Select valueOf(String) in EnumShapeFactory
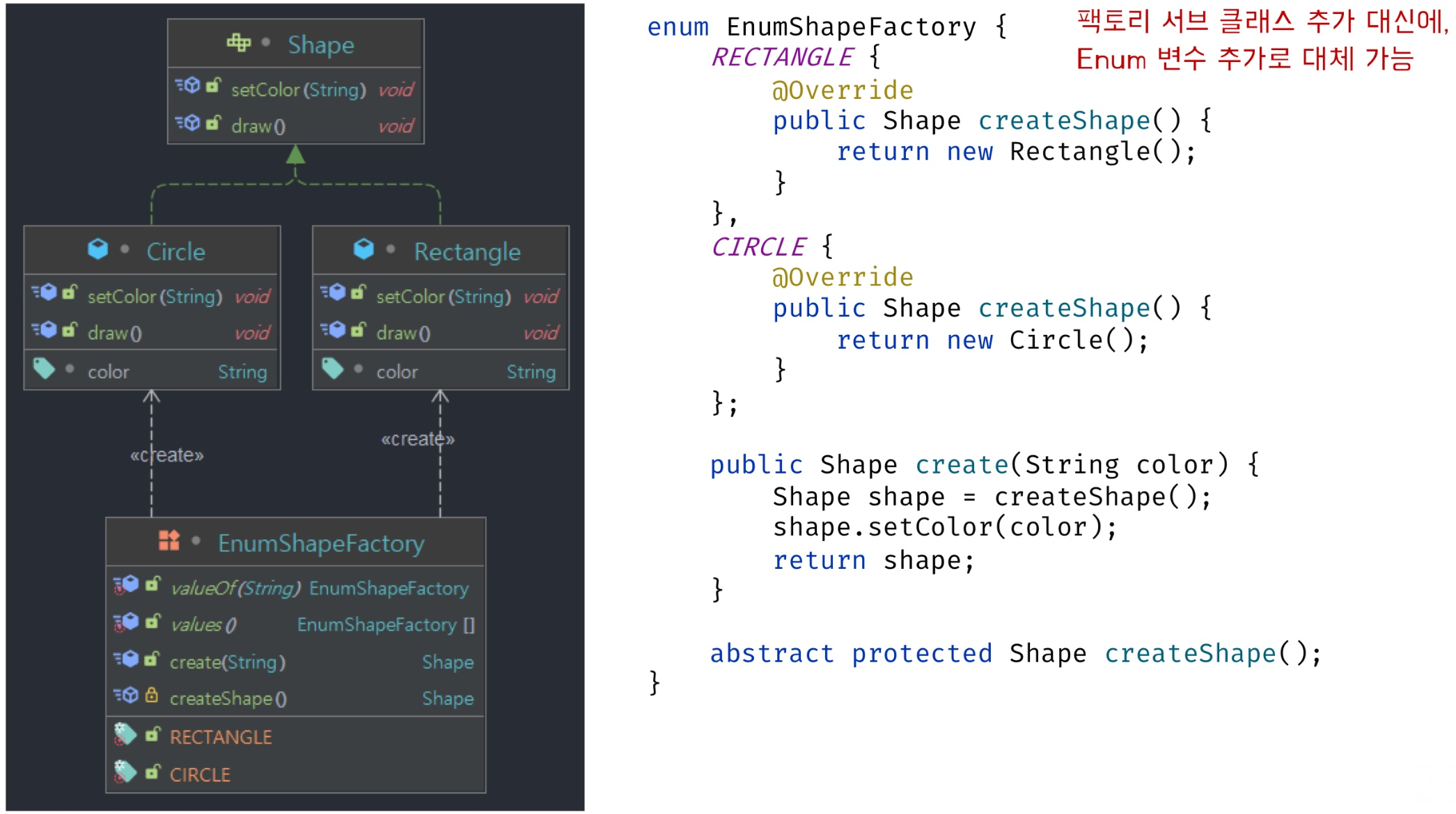 pyautogui.click(x=235, y=588)
